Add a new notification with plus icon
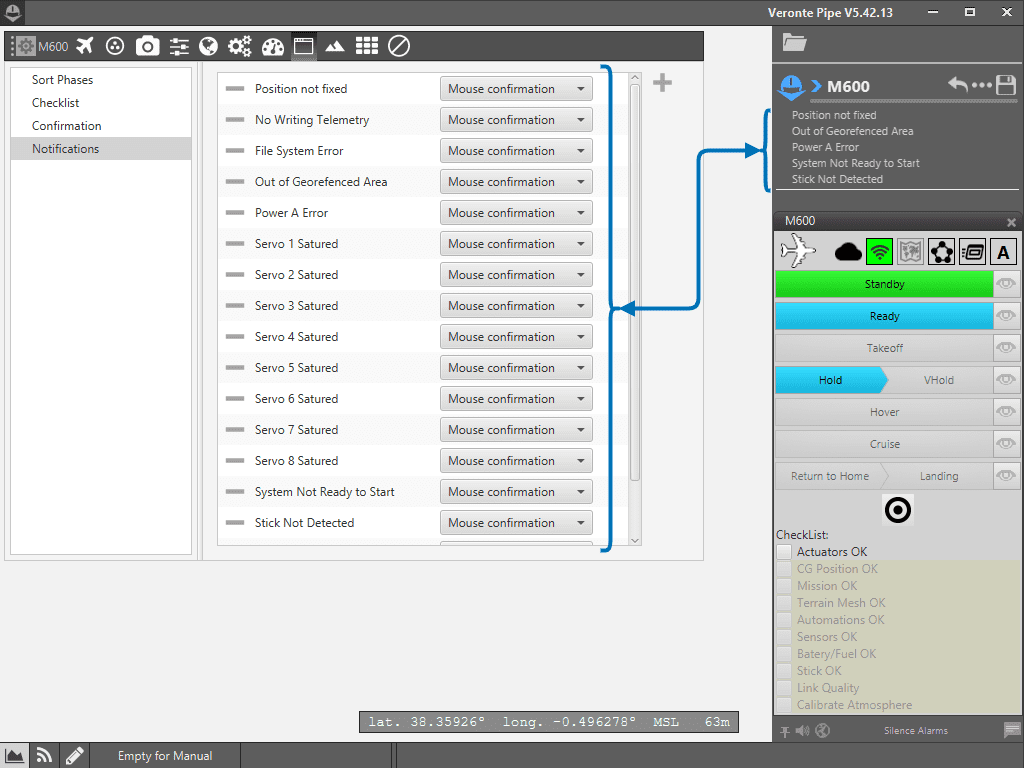Image resolution: width=1025 pixels, height=769 pixels. pos(662,83)
